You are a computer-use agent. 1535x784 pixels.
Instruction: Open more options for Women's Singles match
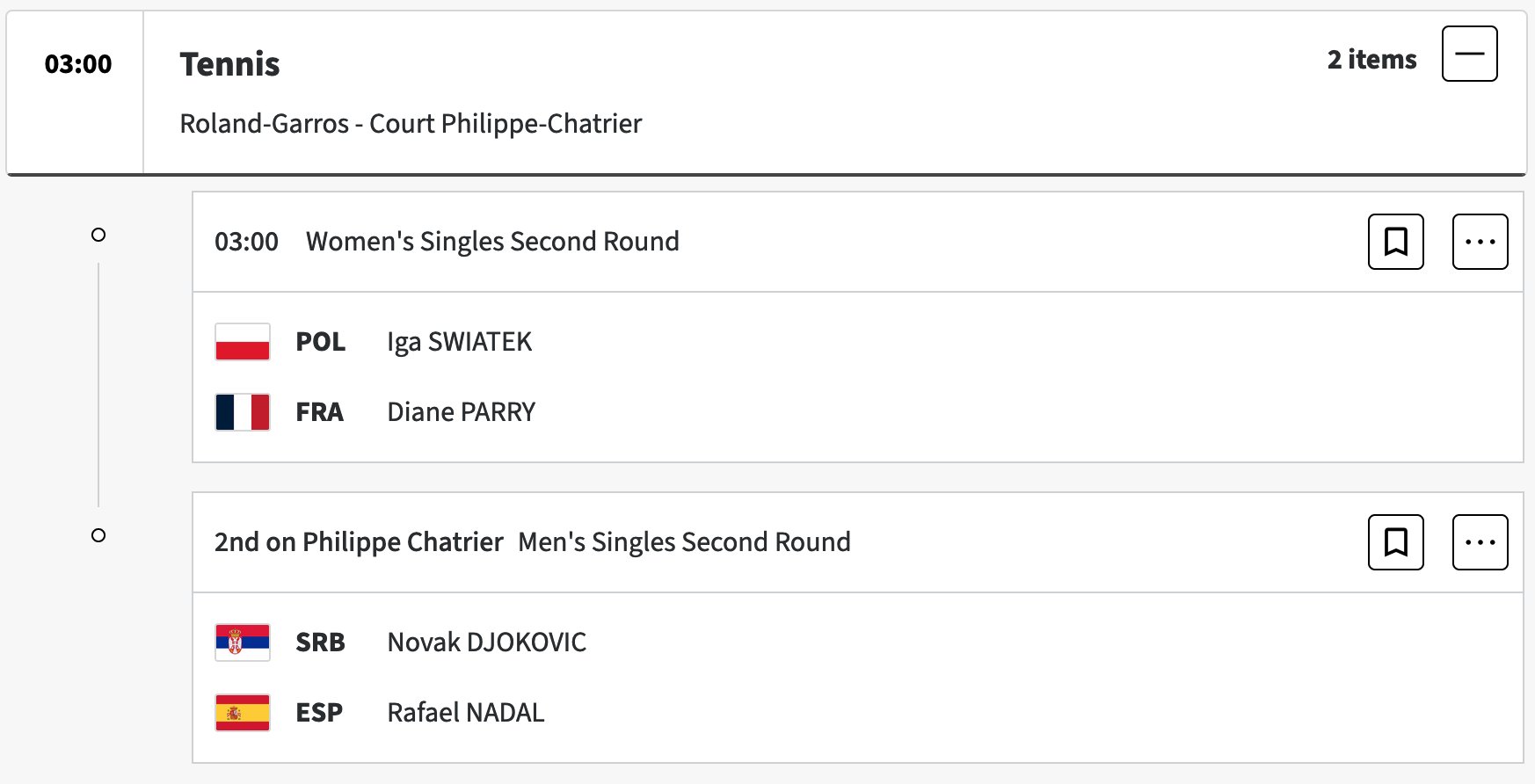click(1480, 242)
